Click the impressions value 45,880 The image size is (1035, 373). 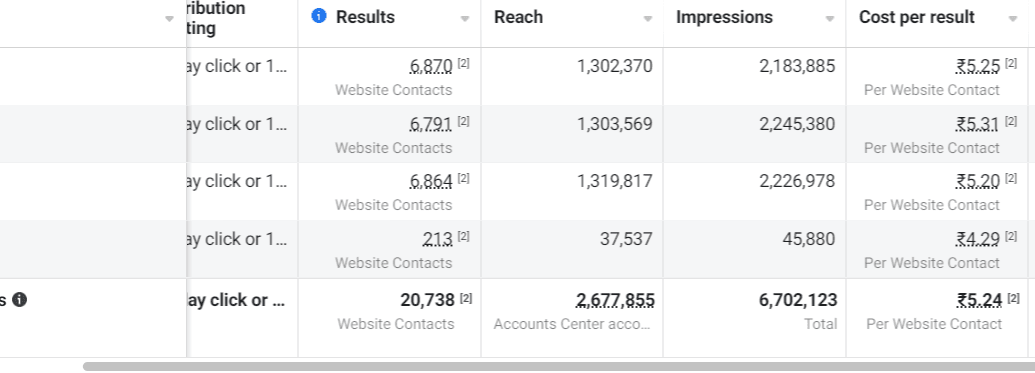point(809,239)
